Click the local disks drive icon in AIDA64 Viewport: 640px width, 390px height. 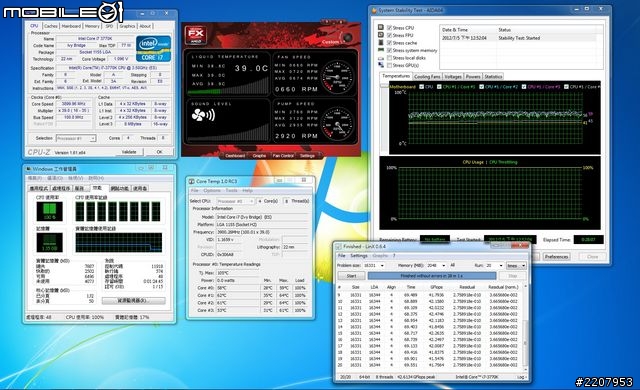click(381, 58)
